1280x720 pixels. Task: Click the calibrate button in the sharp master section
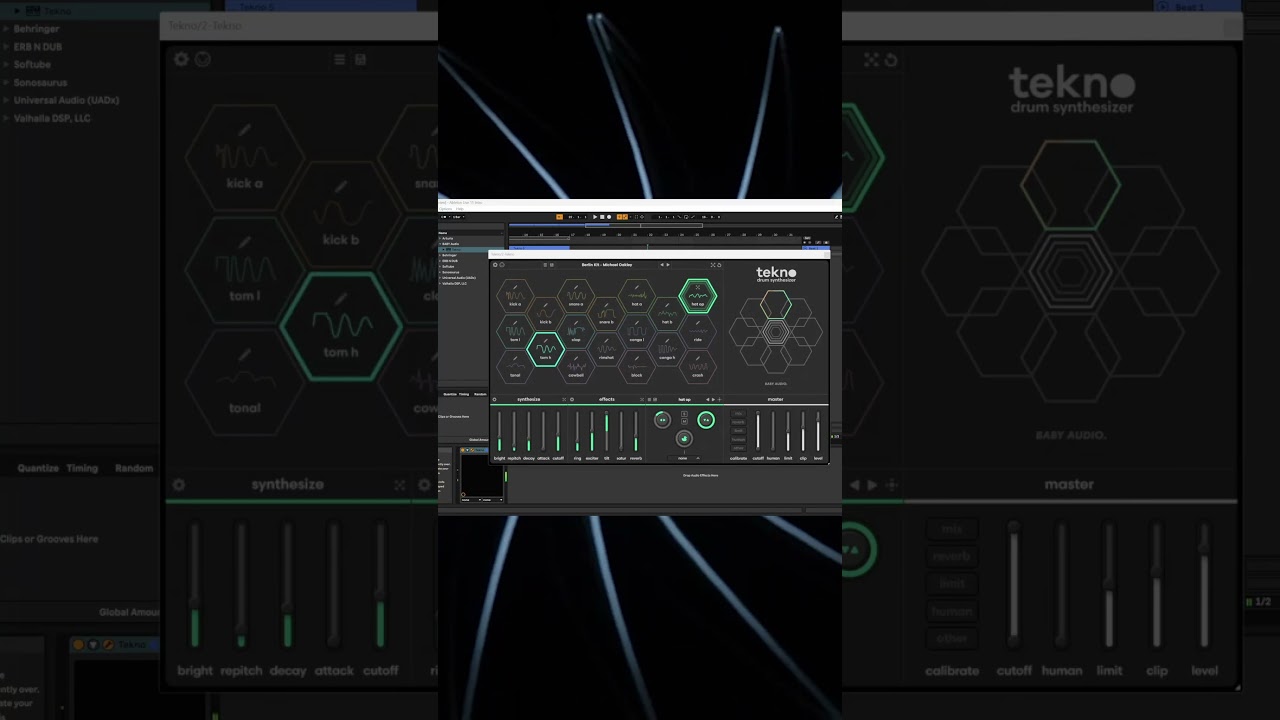[x=739, y=458]
